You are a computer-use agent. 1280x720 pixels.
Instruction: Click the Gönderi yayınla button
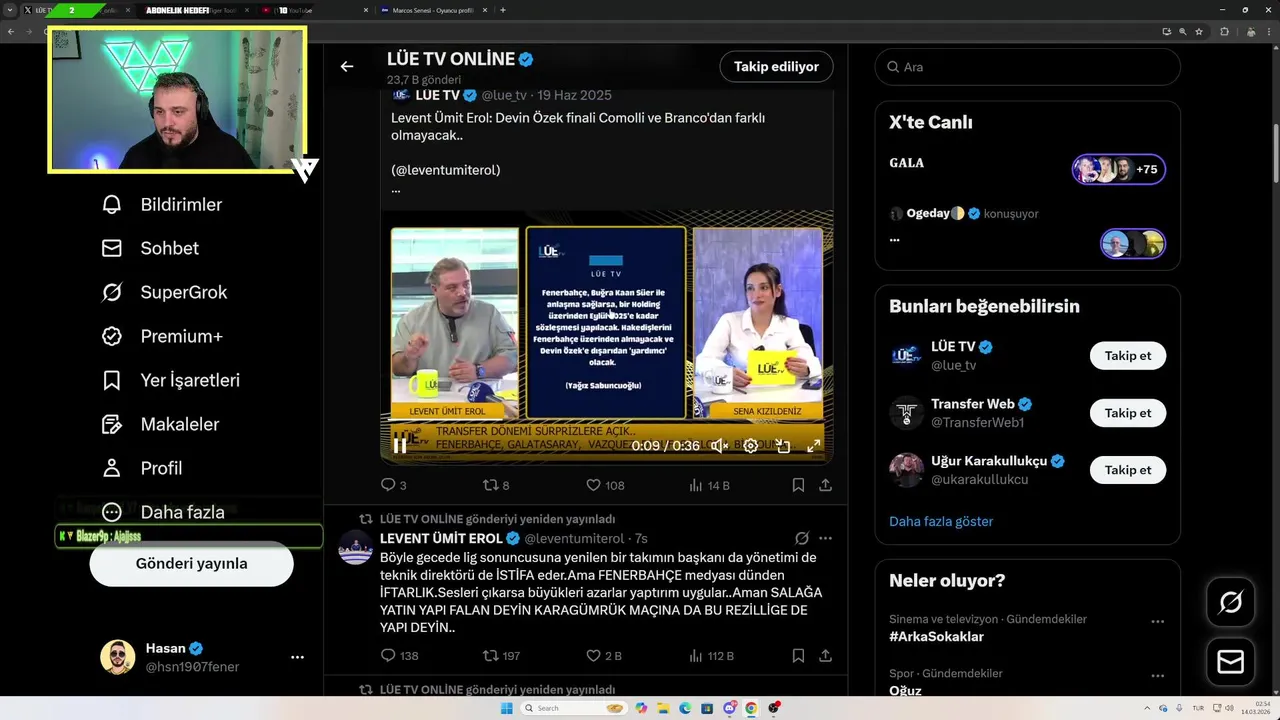[191, 564]
